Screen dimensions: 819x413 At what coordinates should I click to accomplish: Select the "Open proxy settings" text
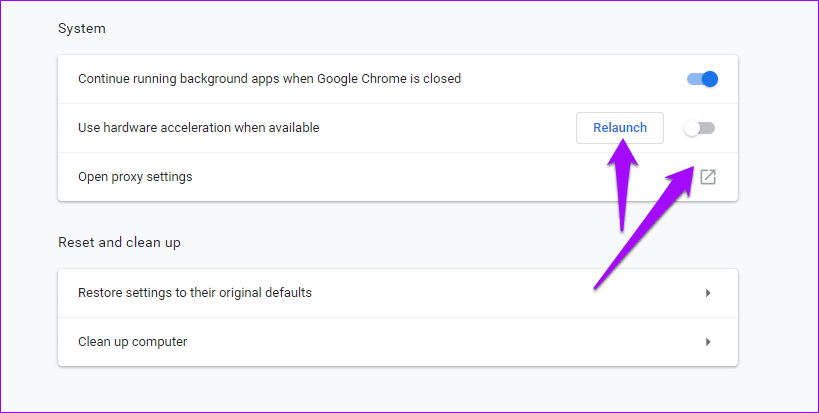[135, 177]
